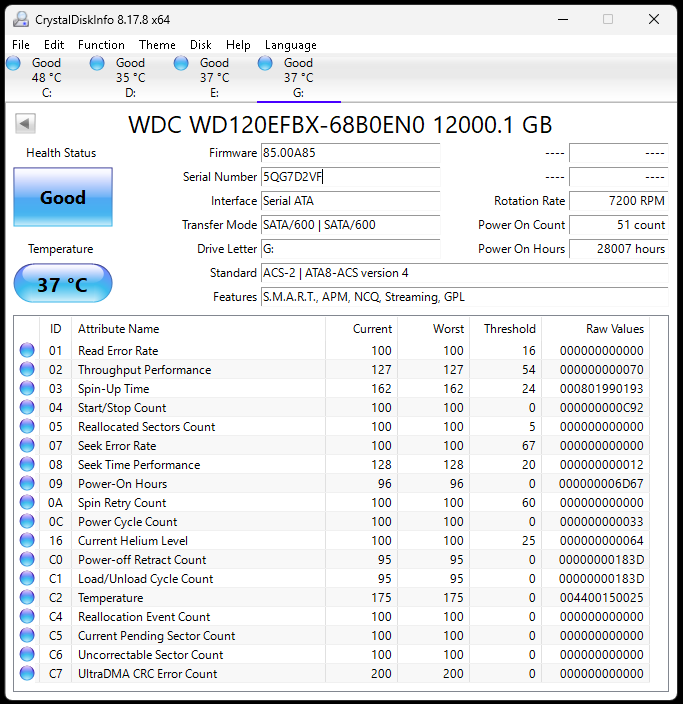
Task: Click the status icon for Throughput Performance
Action: tap(27, 369)
